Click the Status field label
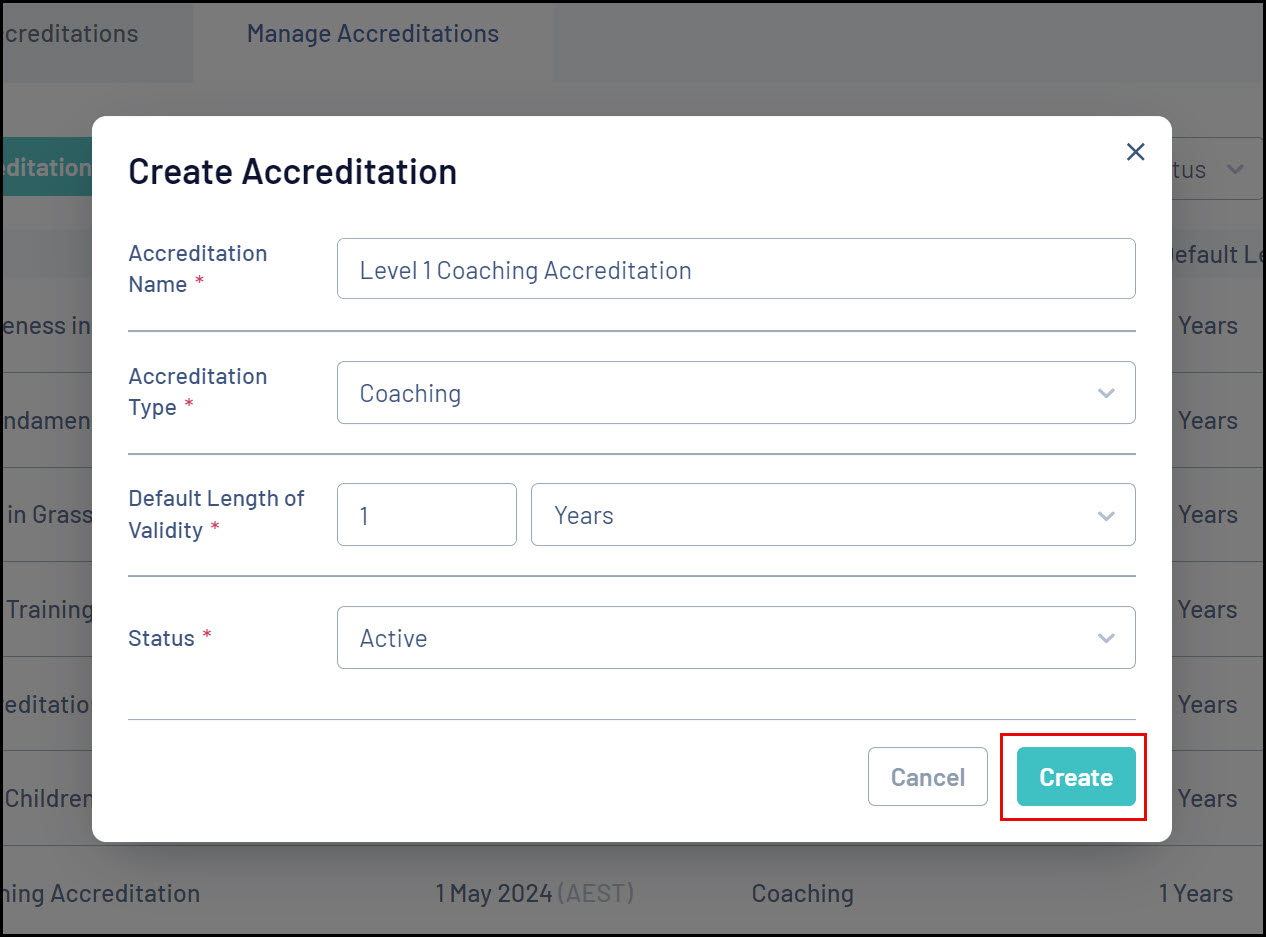This screenshot has width=1266, height=937. [161, 638]
